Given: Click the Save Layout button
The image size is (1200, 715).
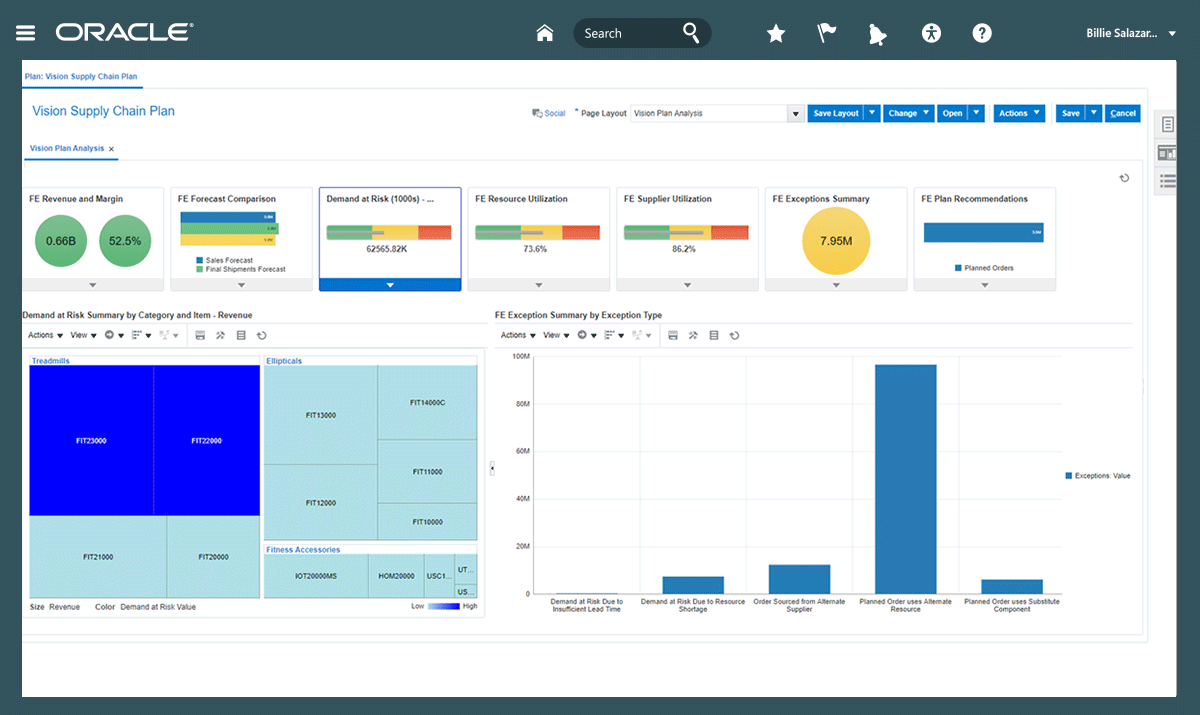Looking at the screenshot, I should point(835,113).
